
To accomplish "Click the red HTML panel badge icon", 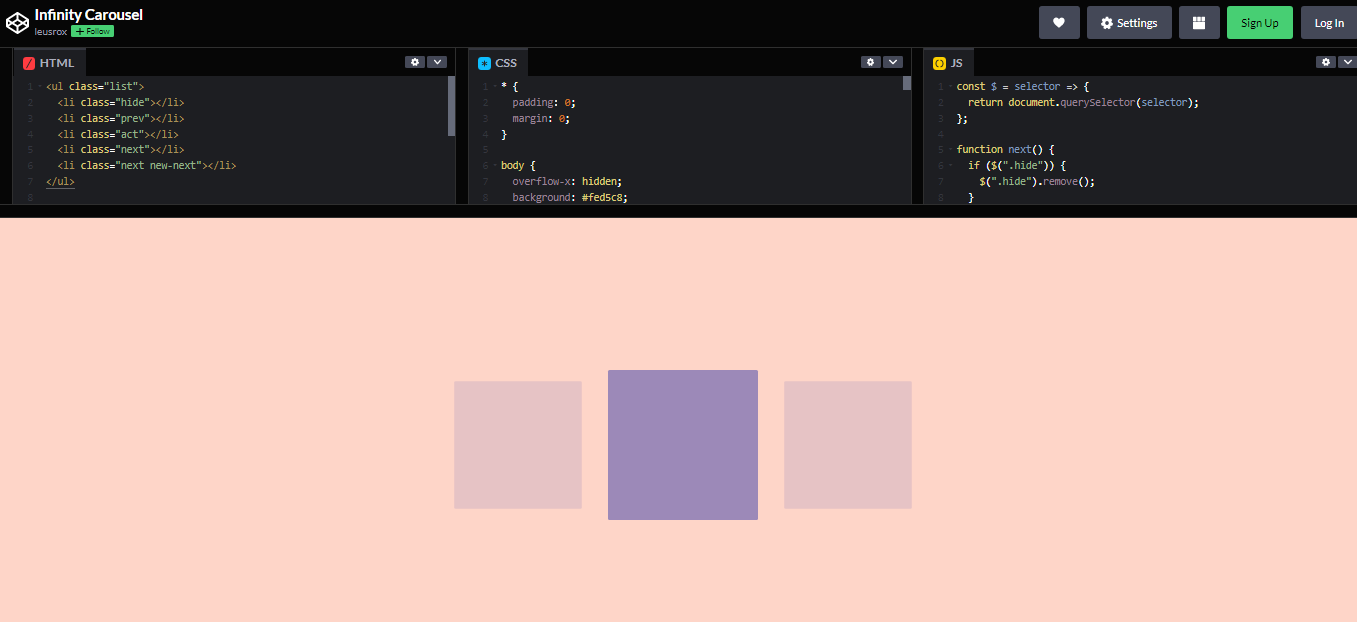I will point(27,62).
